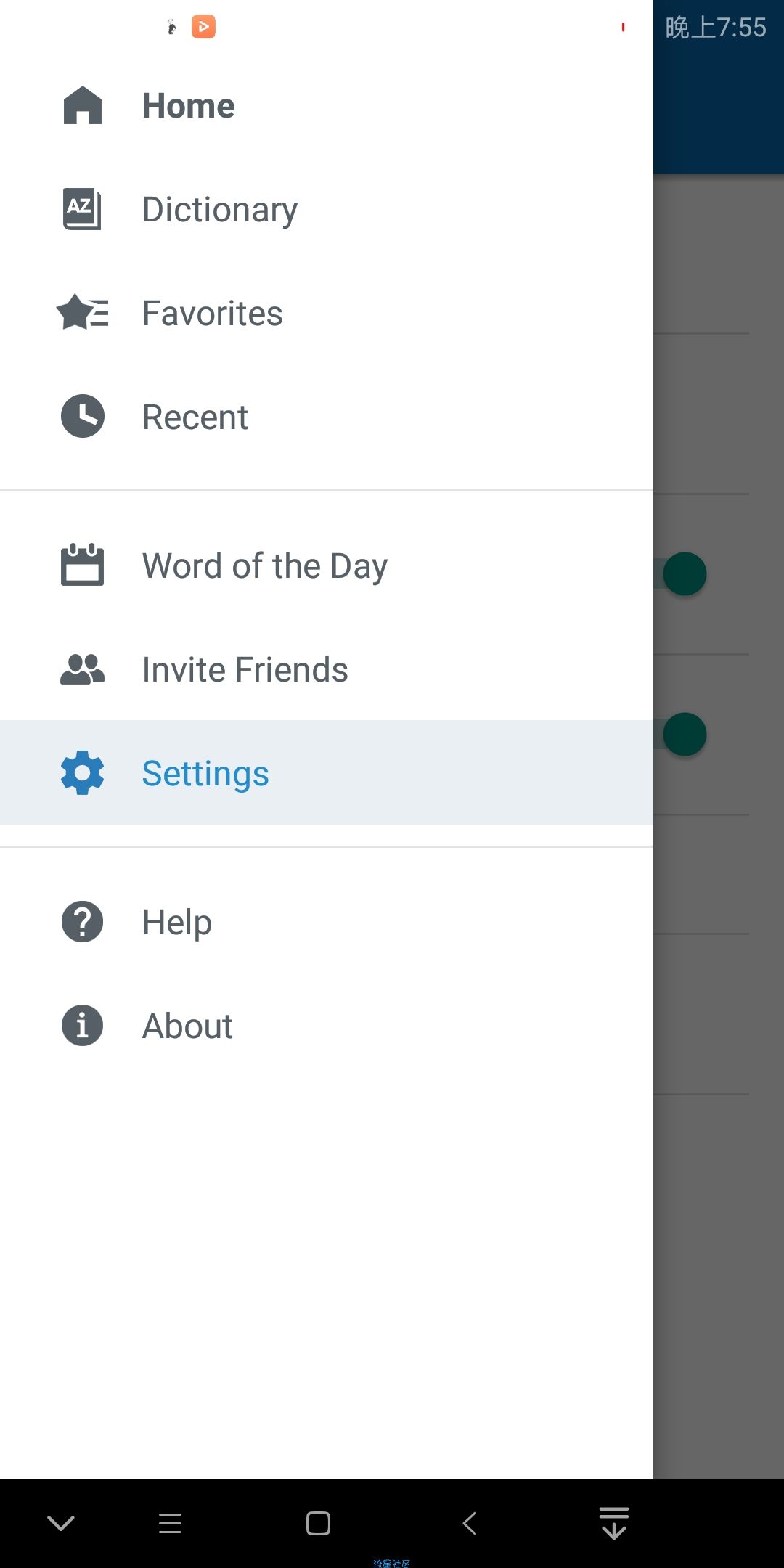This screenshot has height=1568, width=784.
Task: Open the About info icon
Action: tap(82, 1026)
